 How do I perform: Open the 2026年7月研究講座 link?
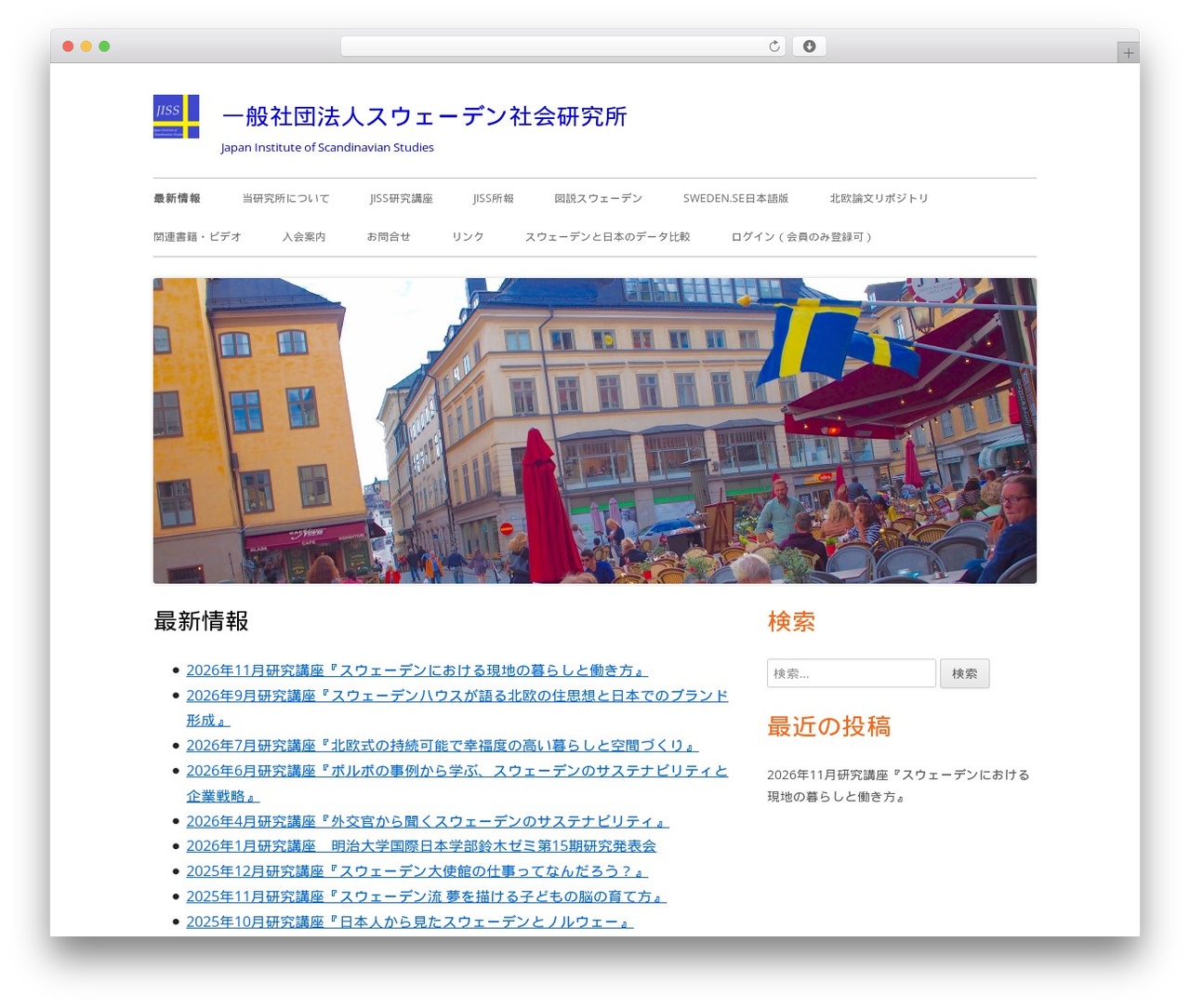[x=442, y=746]
